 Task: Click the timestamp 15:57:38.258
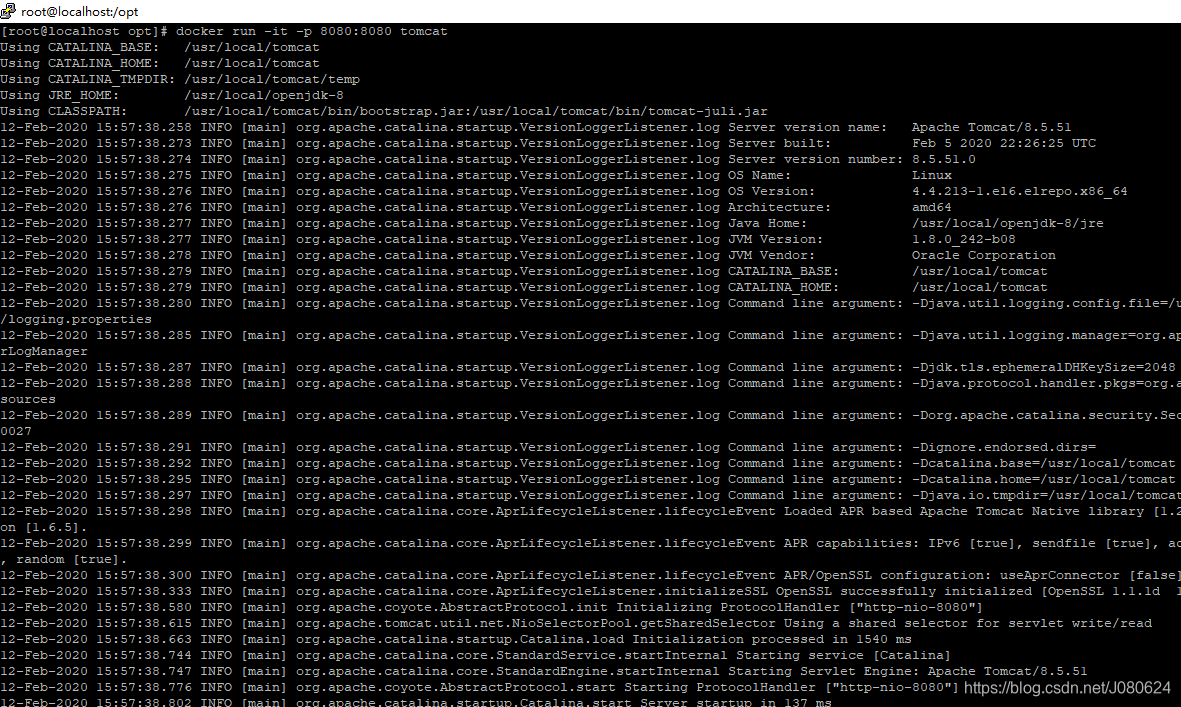(x=144, y=127)
